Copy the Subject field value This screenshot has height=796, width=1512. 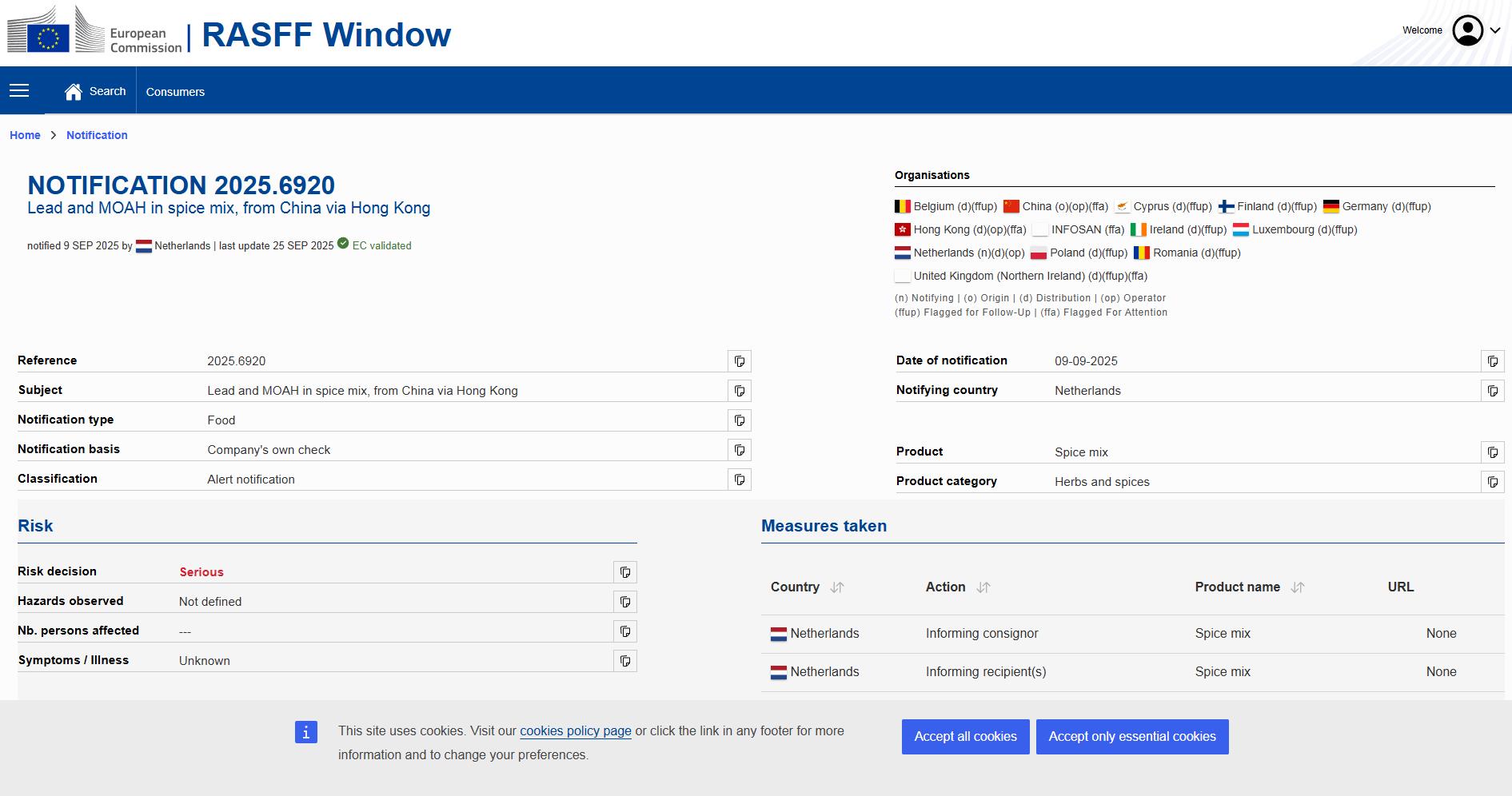pos(739,391)
